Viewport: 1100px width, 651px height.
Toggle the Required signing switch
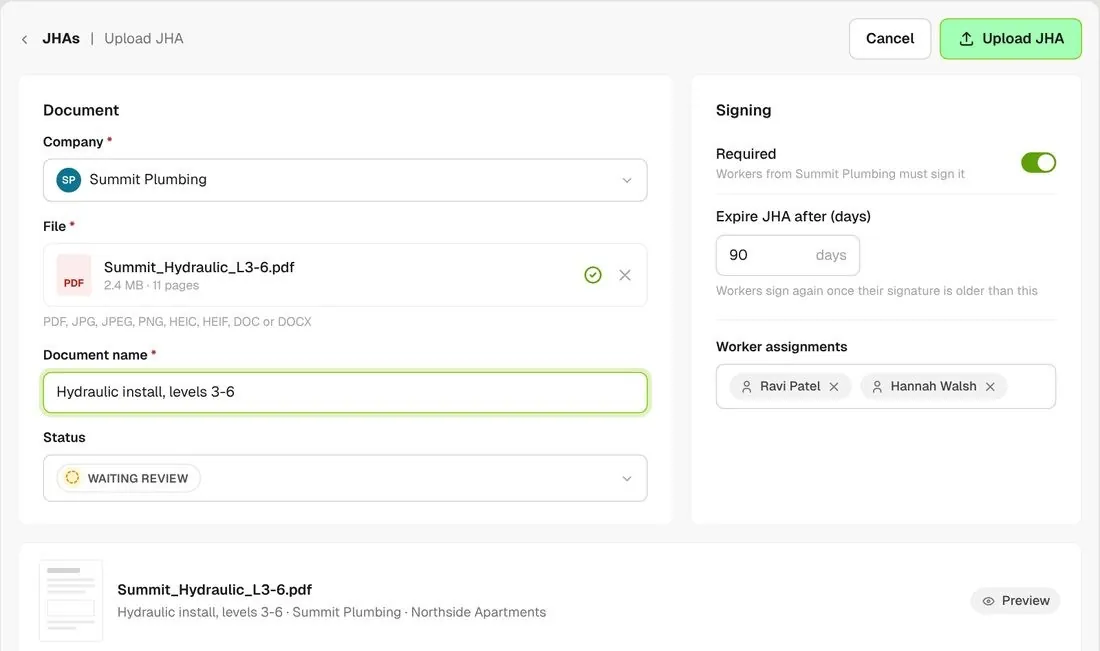click(x=1038, y=163)
